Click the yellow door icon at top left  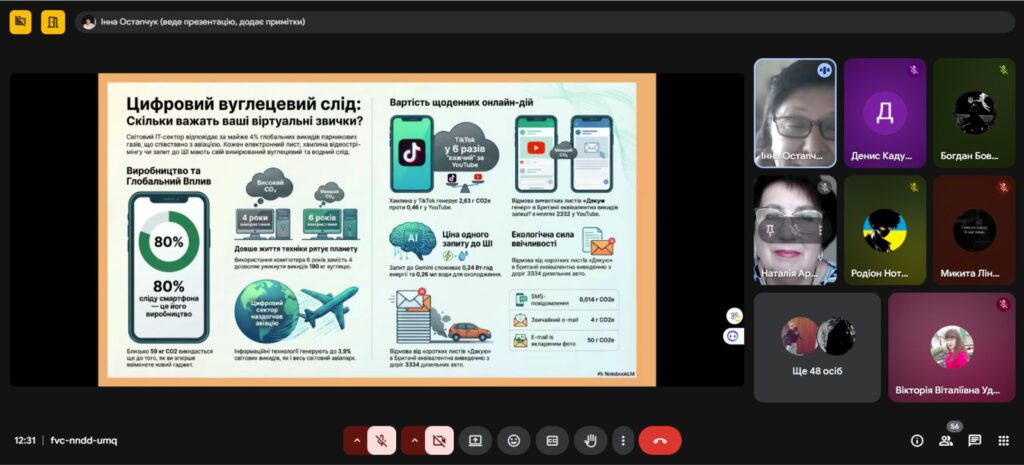click(x=53, y=21)
